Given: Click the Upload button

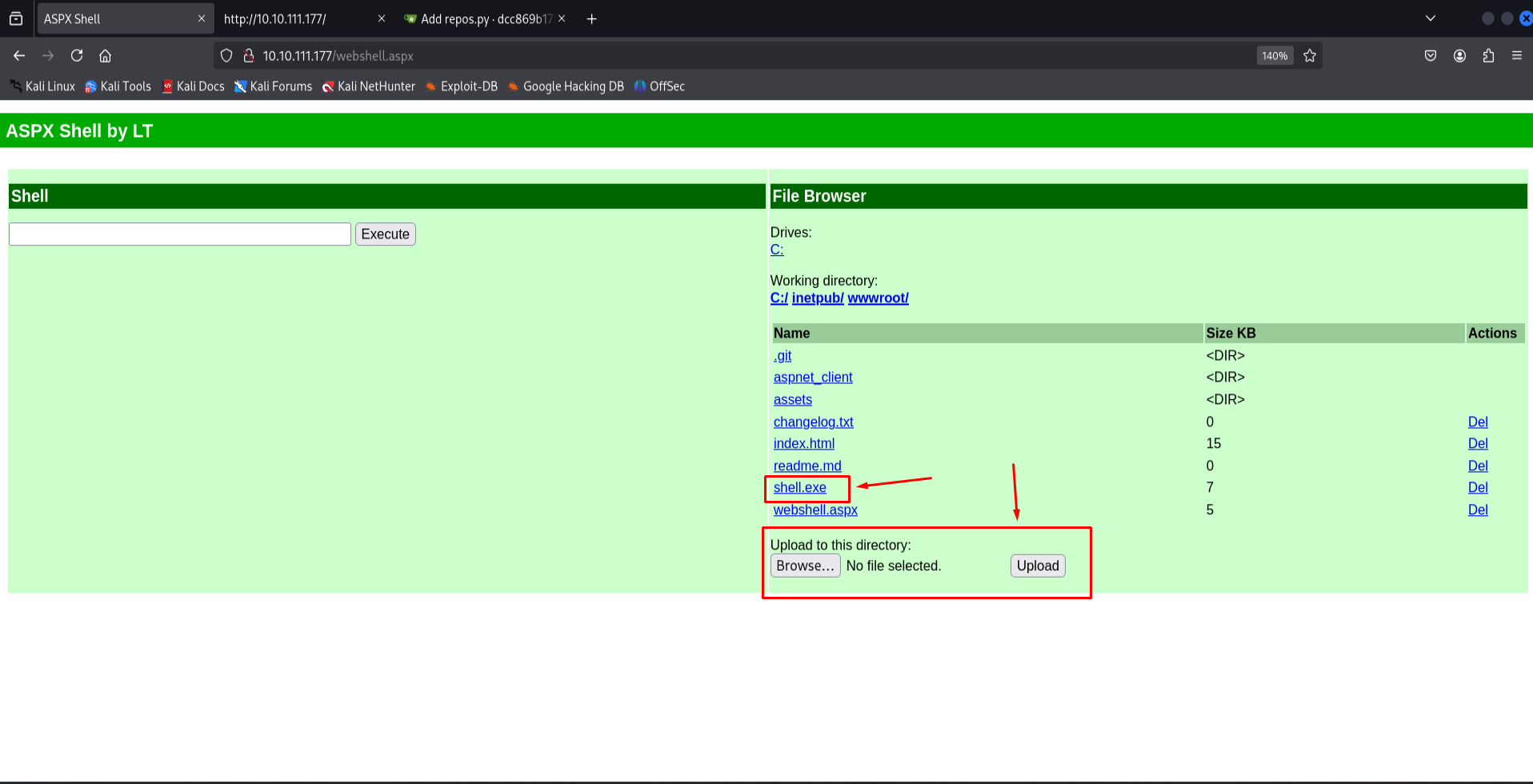Looking at the screenshot, I should [x=1038, y=566].
